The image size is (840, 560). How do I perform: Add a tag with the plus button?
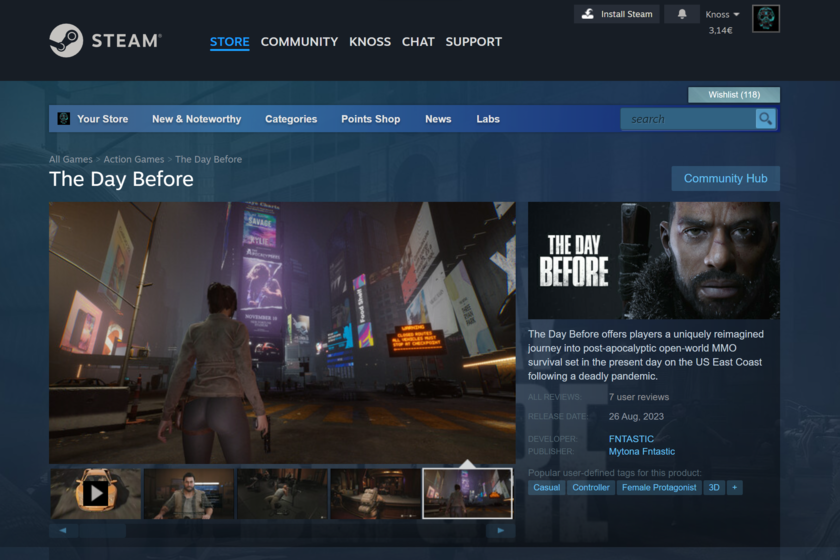click(734, 487)
